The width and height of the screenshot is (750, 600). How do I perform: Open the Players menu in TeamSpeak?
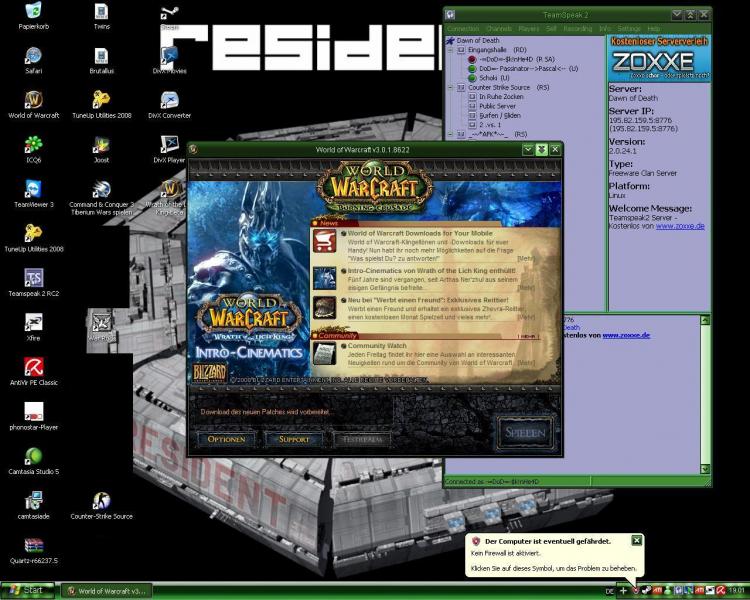[x=529, y=29]
